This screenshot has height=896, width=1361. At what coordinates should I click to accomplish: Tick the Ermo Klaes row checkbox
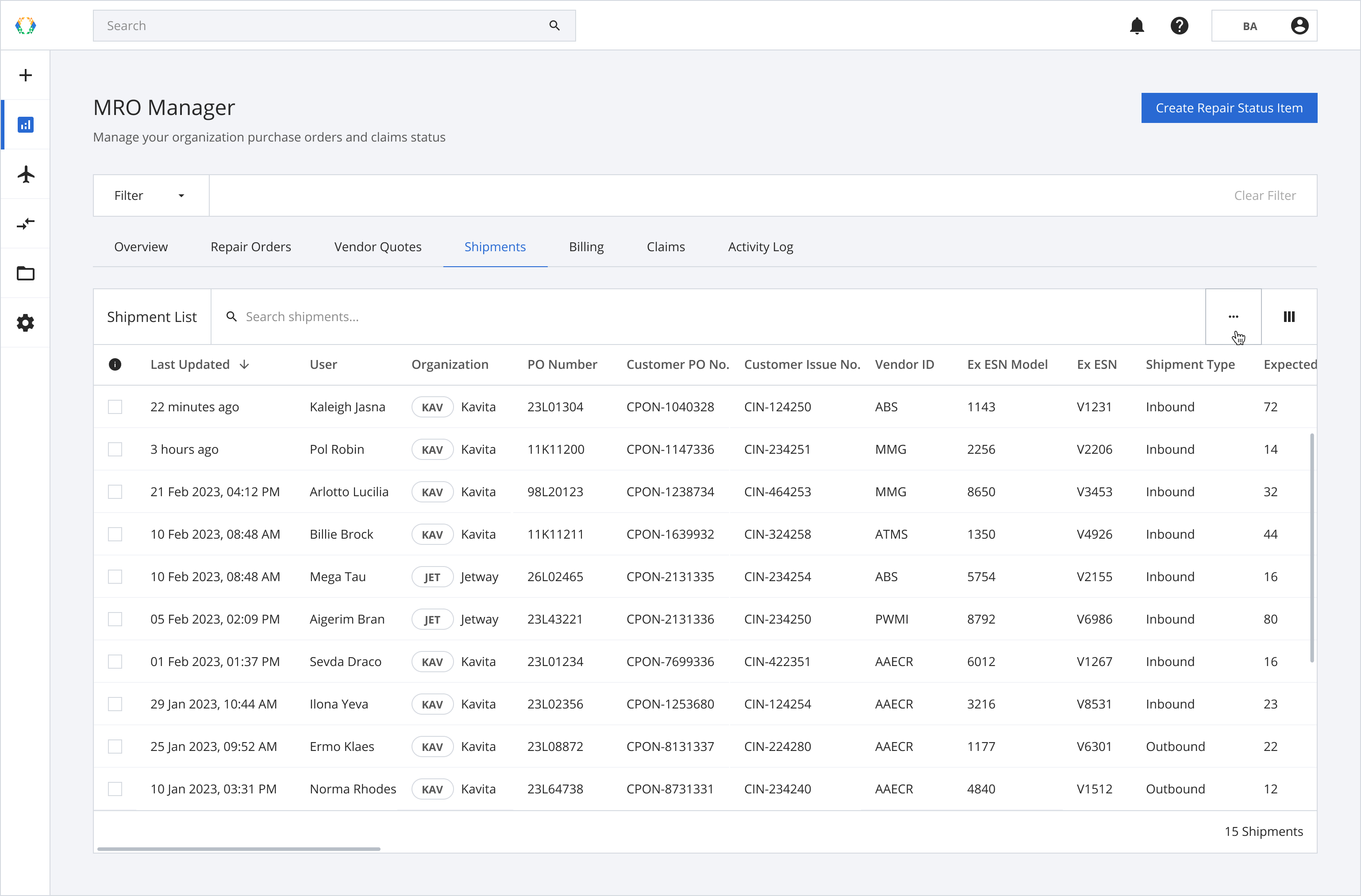[x=115, y=746]
